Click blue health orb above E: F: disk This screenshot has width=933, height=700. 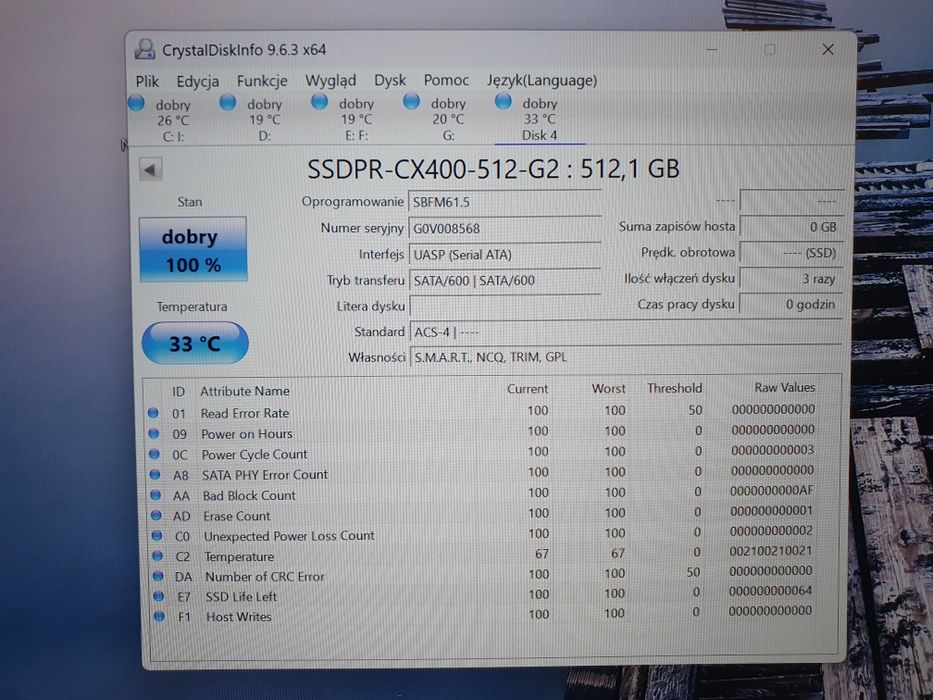(x=320, y=102)
